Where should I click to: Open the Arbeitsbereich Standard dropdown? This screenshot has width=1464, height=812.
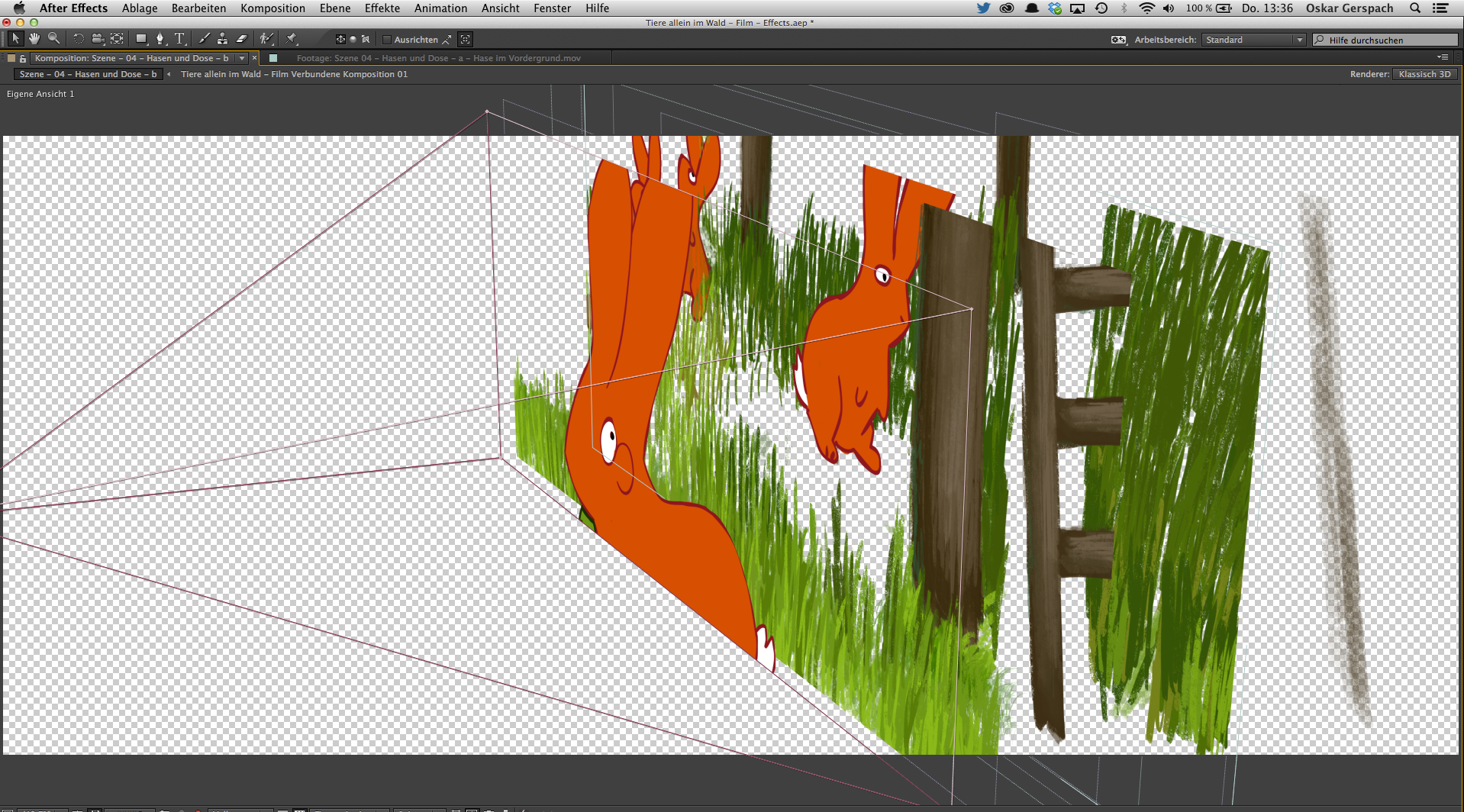(1253, 40)
